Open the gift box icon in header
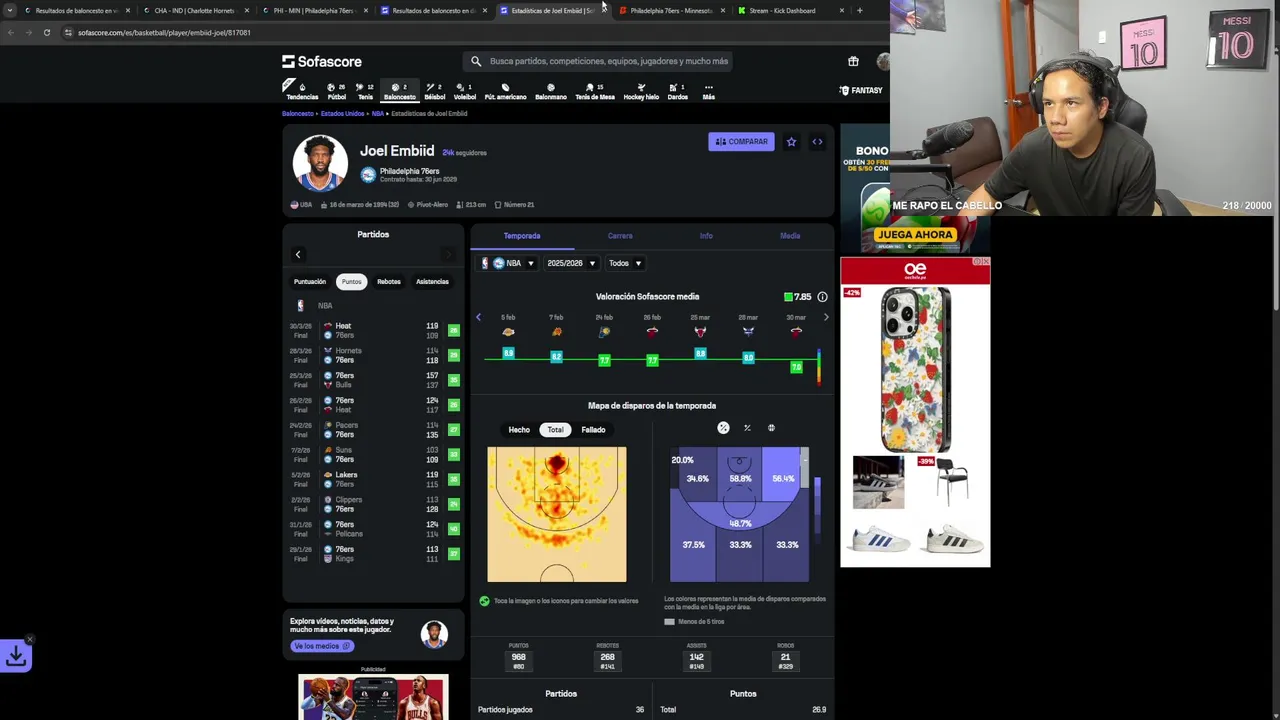 point(853,61)
